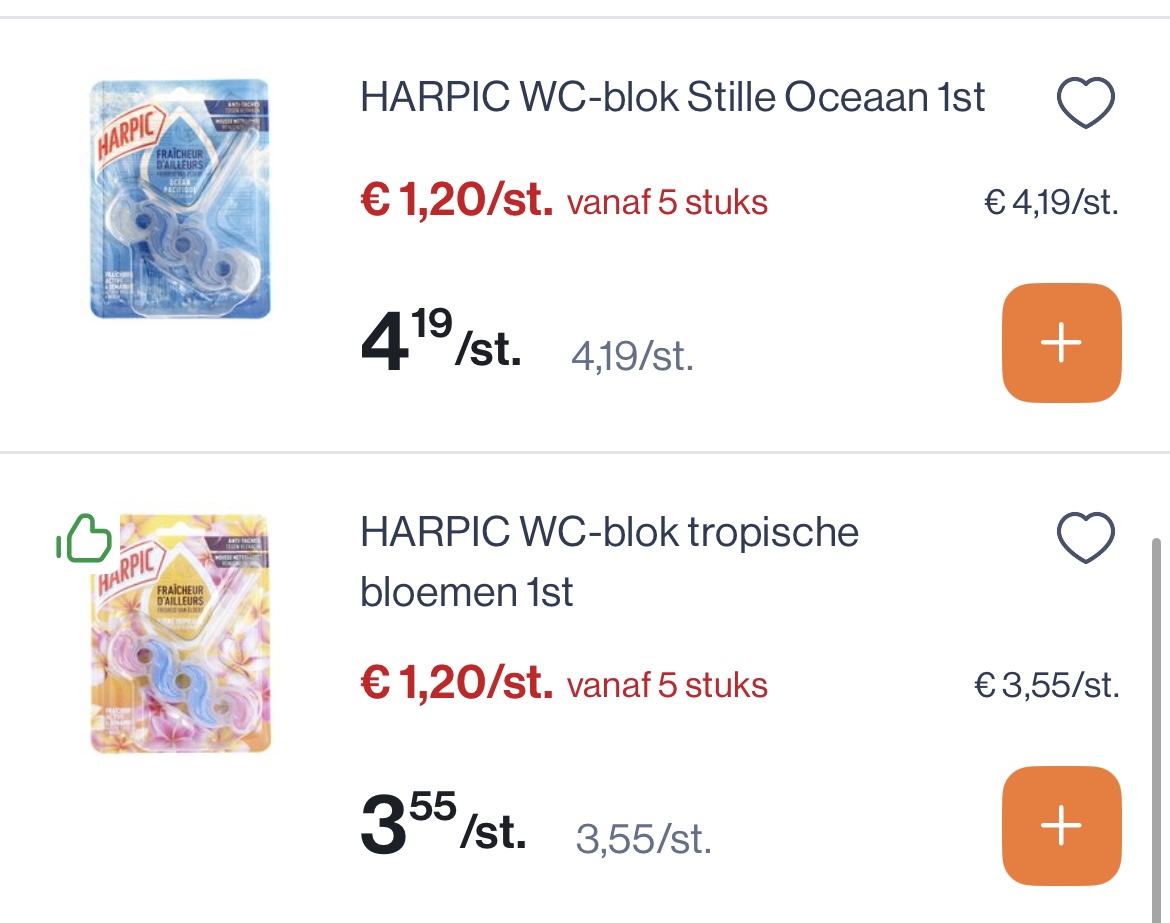Click the vanaf 5 stuks discount text
The image size is (1170, 923).
click(667, 202)
